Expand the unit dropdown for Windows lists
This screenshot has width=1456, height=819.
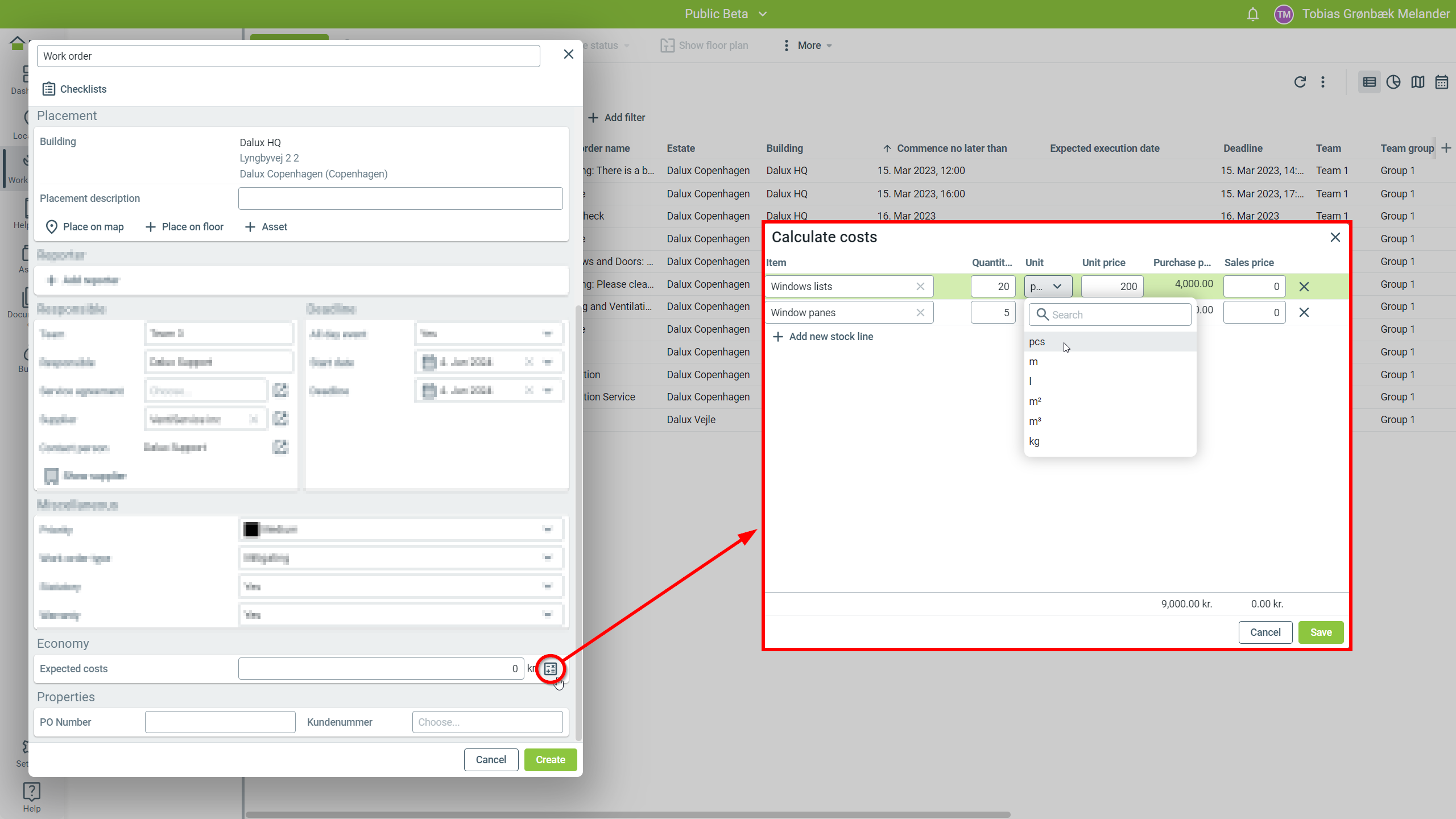click(x=1048, y=287)
